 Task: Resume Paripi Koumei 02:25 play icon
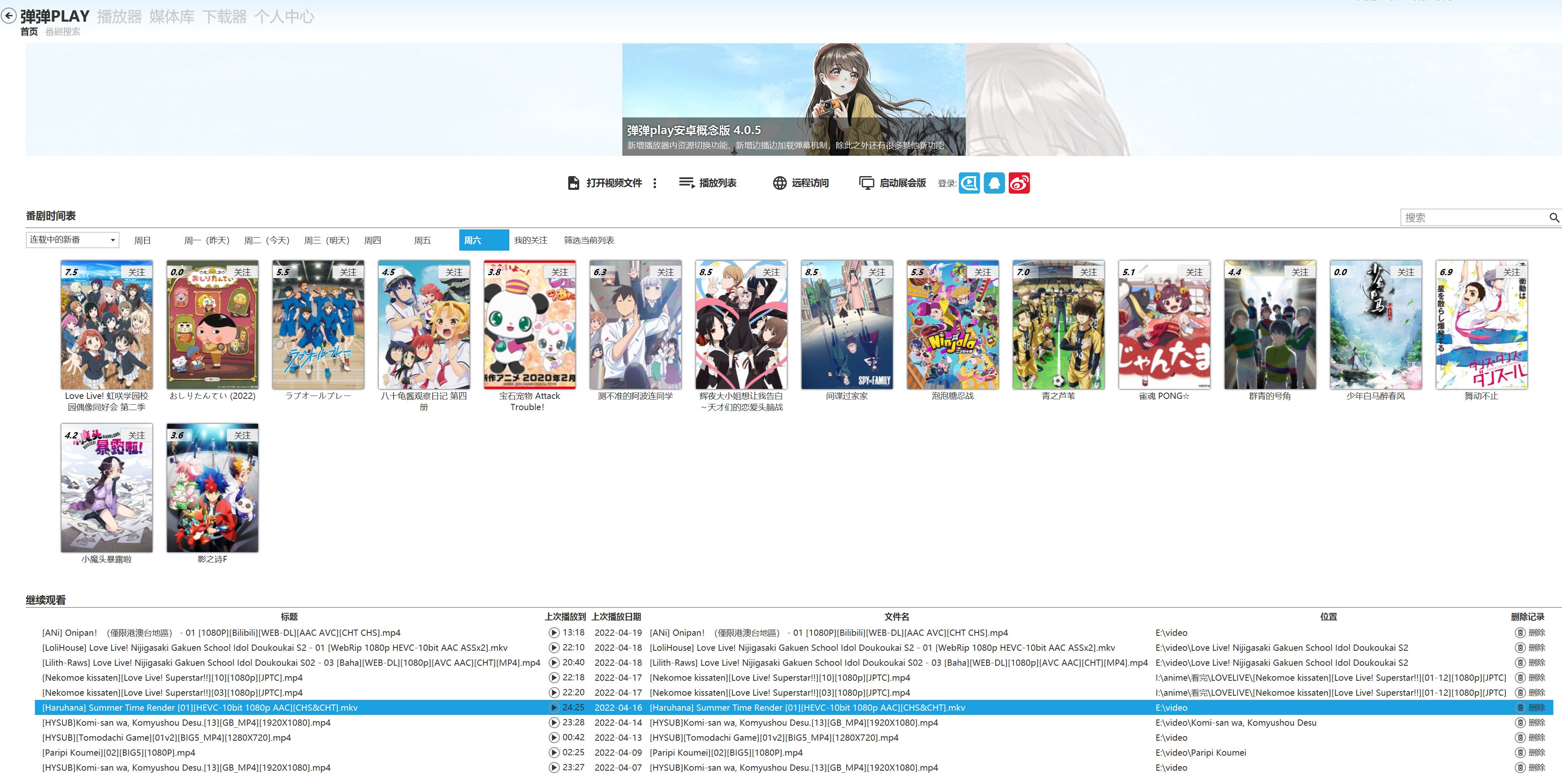pos(553,752)
